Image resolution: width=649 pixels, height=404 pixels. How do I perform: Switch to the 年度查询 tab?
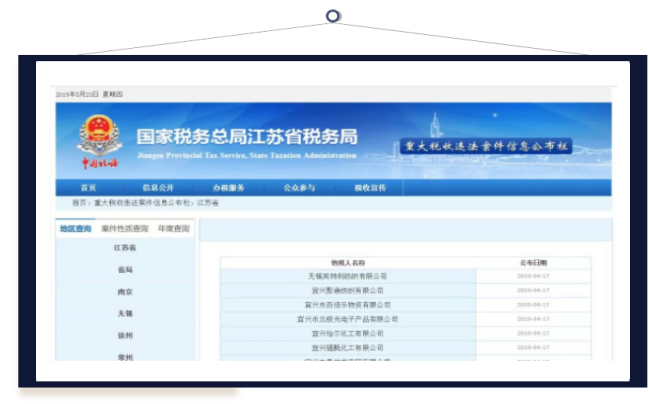point(173,229)
